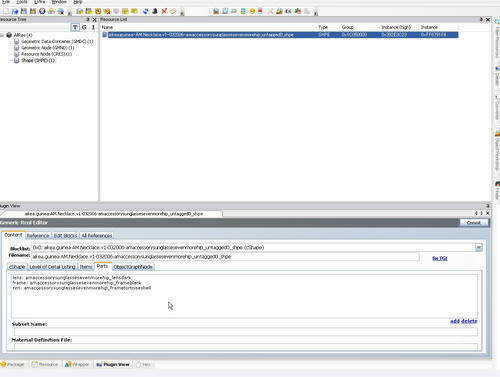Toggle the I instance view in Resource Tree
Image resolution: width=500 pixels, height=377 pixels.
[93, 27]
